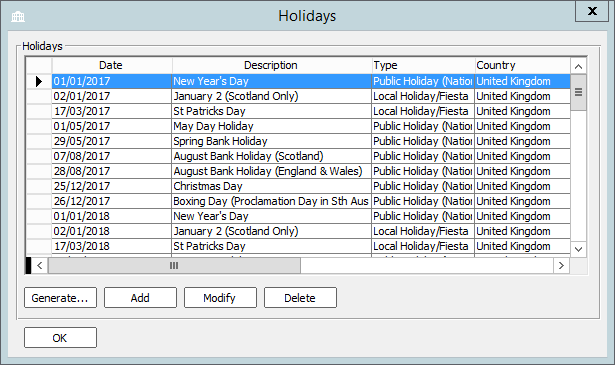Image resolution: width=615 pixels, height=365 pixels.
Task: Sort by the Date column header
Action: 111,65
